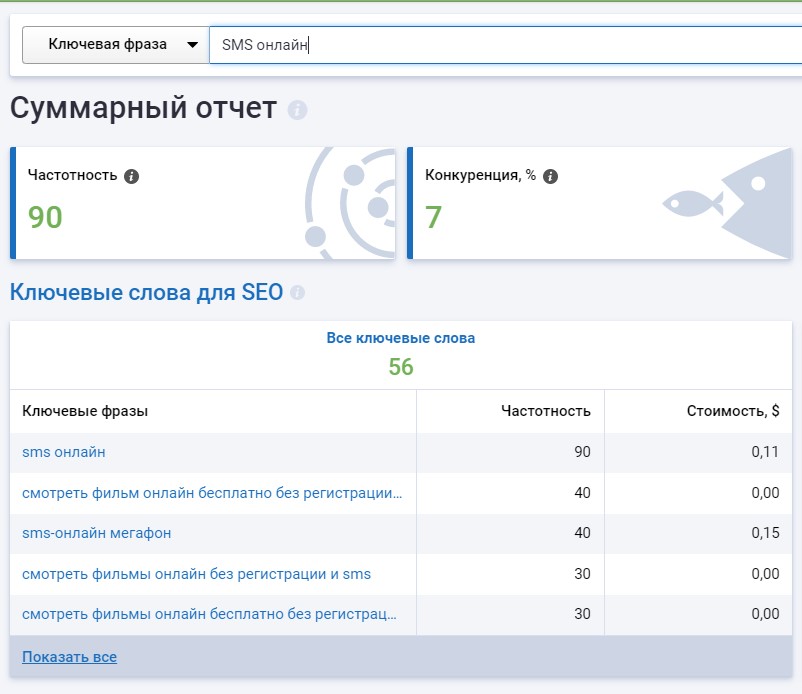Open info icon beside Конкуренция, %

(550, 176)
